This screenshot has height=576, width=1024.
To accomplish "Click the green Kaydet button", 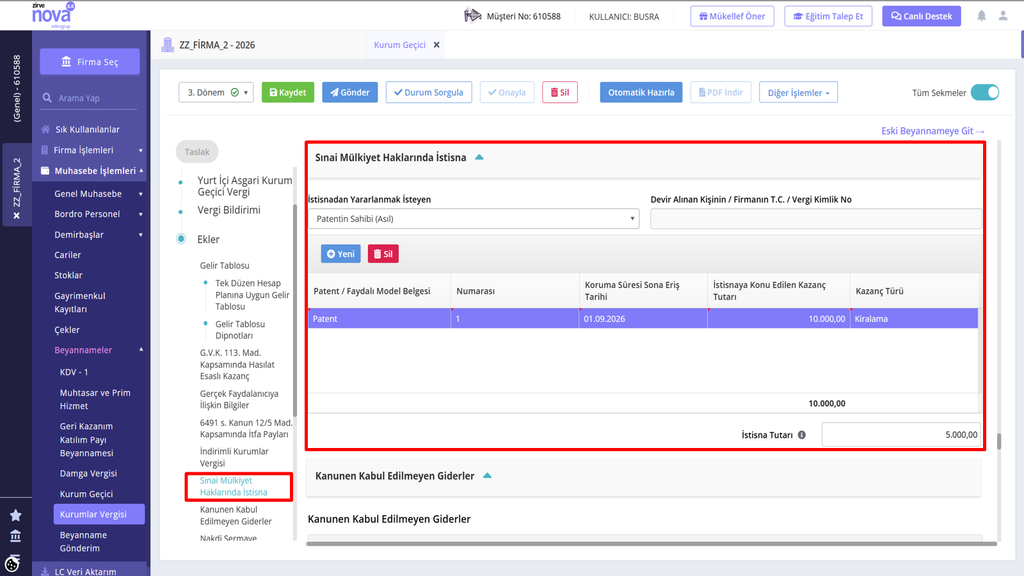I will pos(288,93).
